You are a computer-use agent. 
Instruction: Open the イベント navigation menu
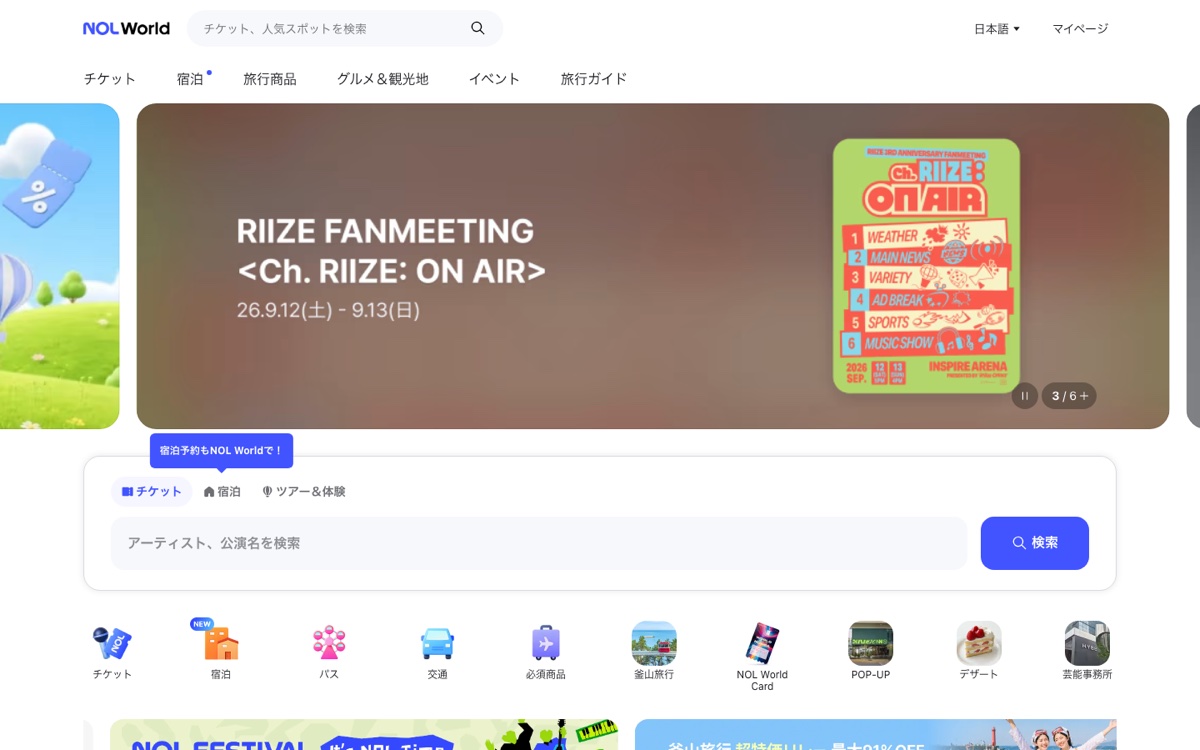point(495,79)
